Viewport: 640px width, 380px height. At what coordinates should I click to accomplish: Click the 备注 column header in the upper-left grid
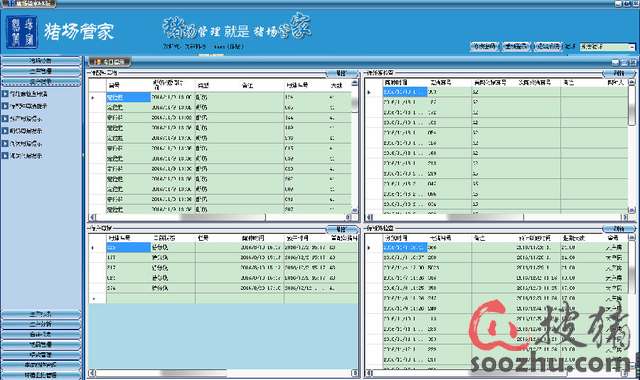(247, 85)
